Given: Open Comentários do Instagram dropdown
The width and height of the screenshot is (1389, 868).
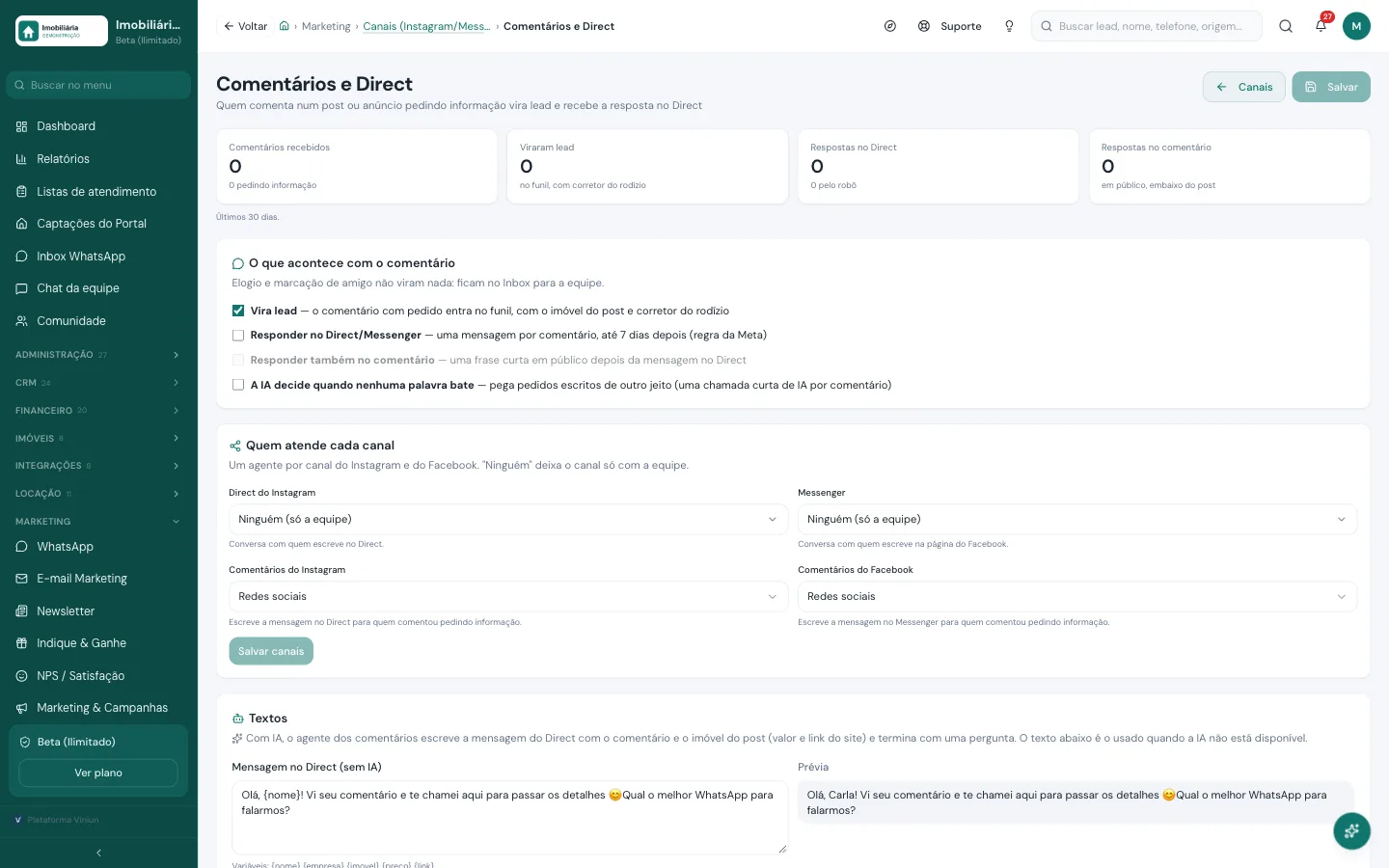Looking at the screenshot, I should coord(508,596).
